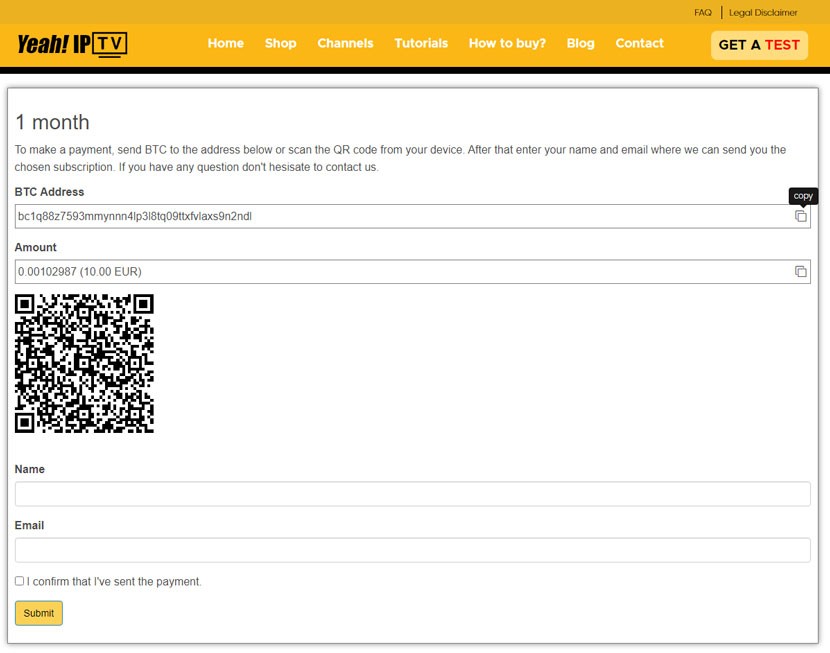Image resolution: width=830 pixels, height=653 pixels.
Task: Open the Tutorials page
Action: click(x=421, y=43)
